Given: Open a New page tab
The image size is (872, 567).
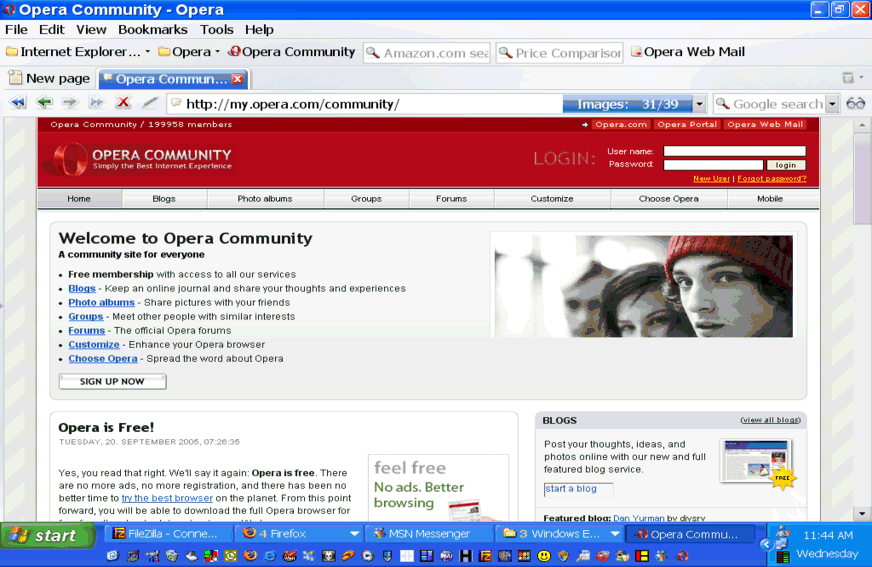Looking at the screenshot, I should tap(49, 78).
